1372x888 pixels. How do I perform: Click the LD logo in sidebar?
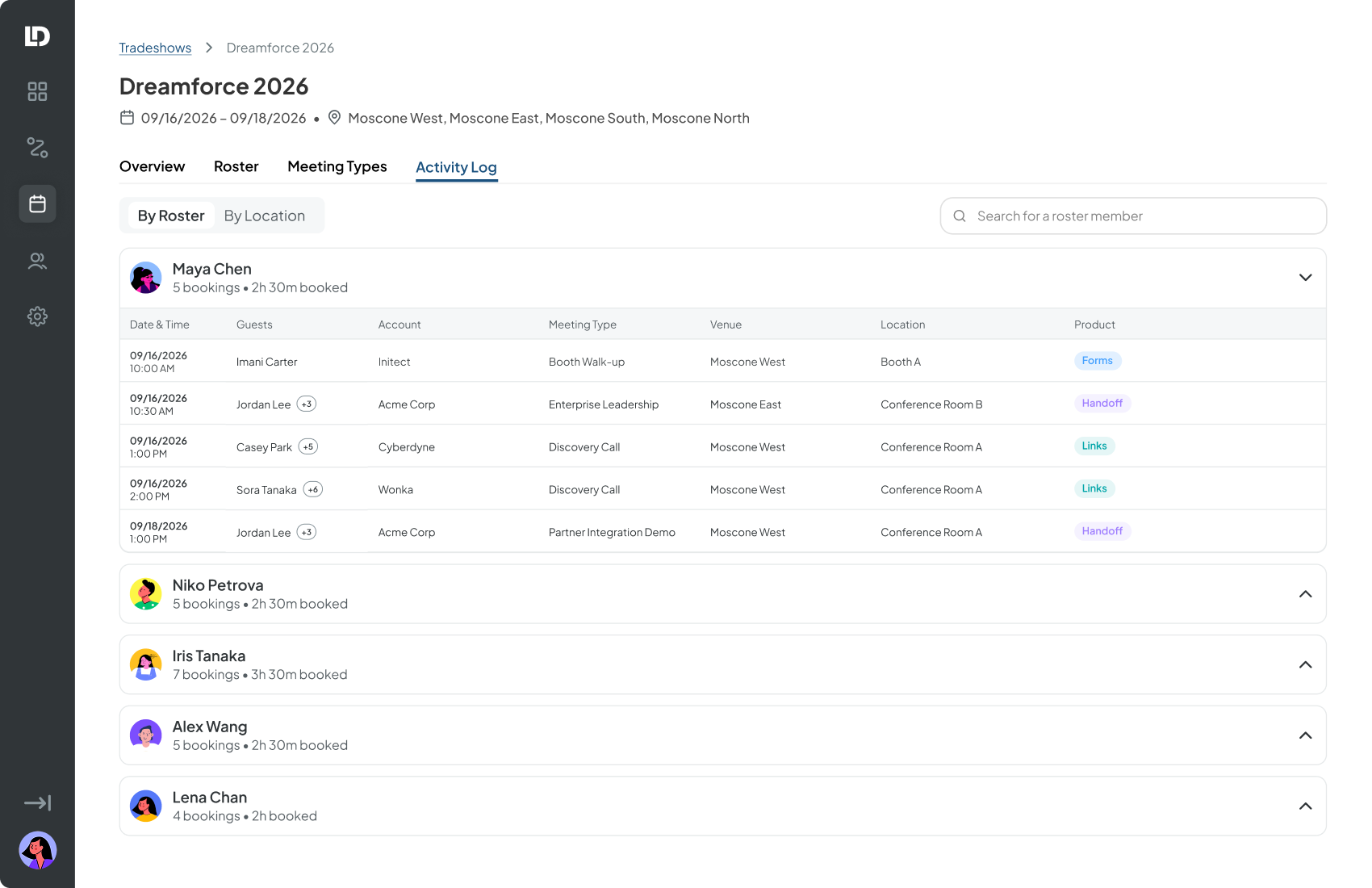pos(37,36)
